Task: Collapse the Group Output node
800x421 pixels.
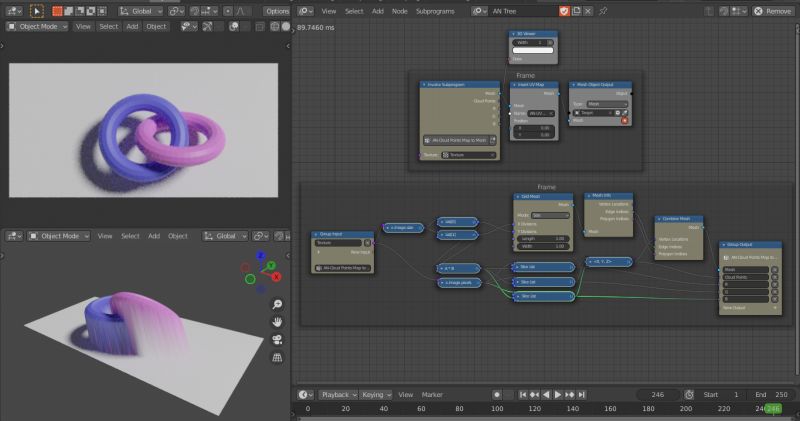Action: 723,244
